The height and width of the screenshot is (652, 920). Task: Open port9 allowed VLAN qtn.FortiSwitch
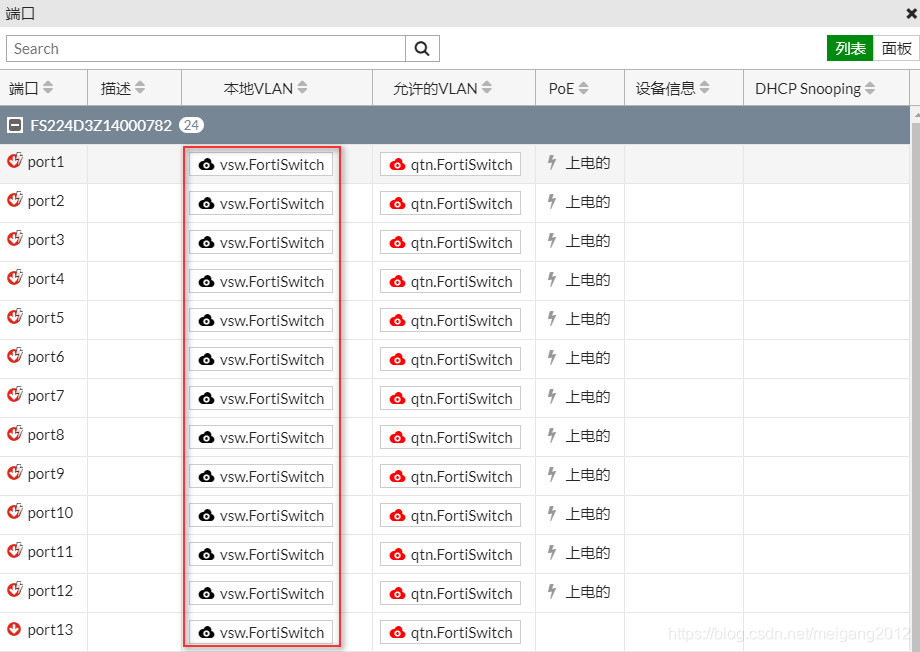(x=450, y=477)
